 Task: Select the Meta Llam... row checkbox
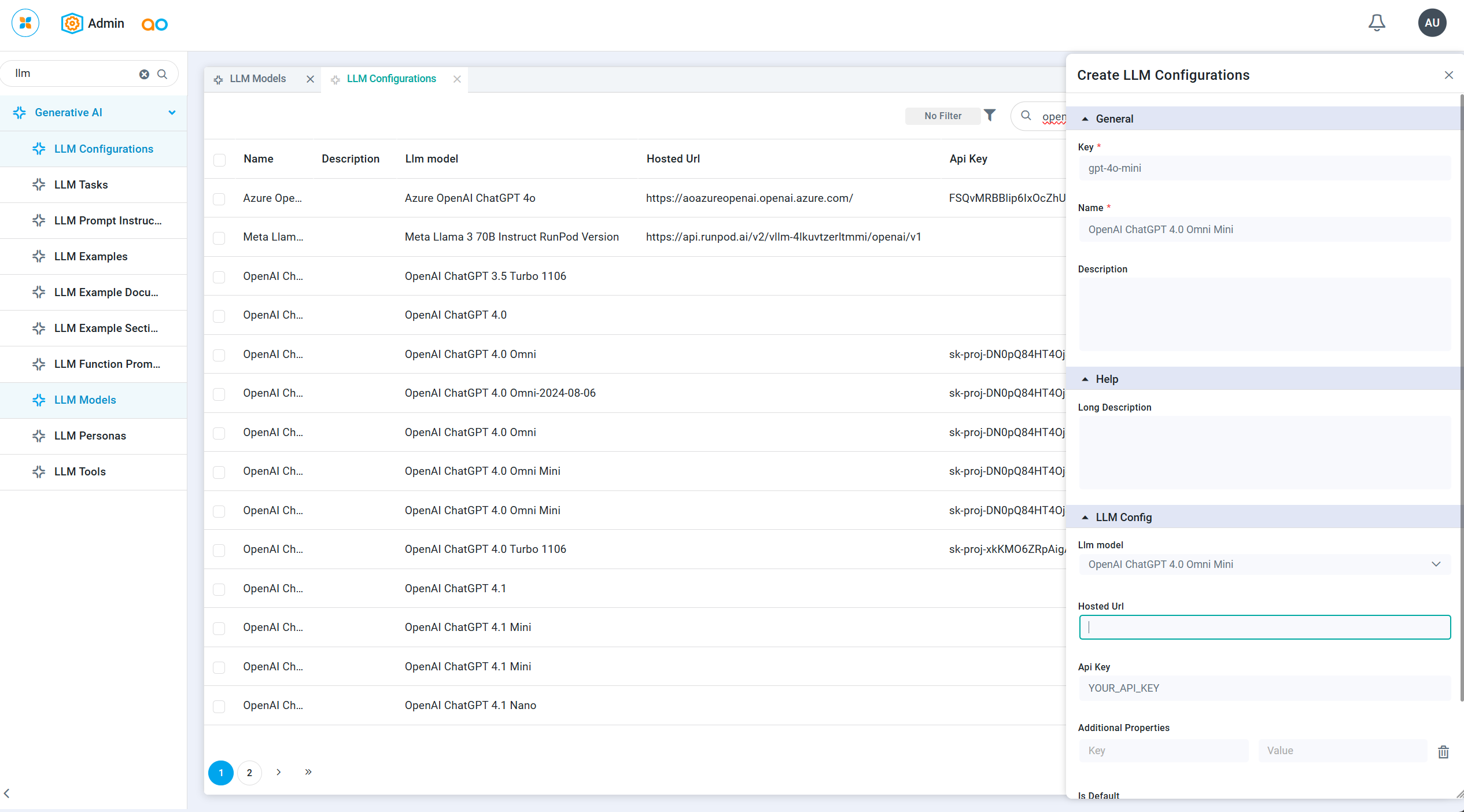click(219, 238)
